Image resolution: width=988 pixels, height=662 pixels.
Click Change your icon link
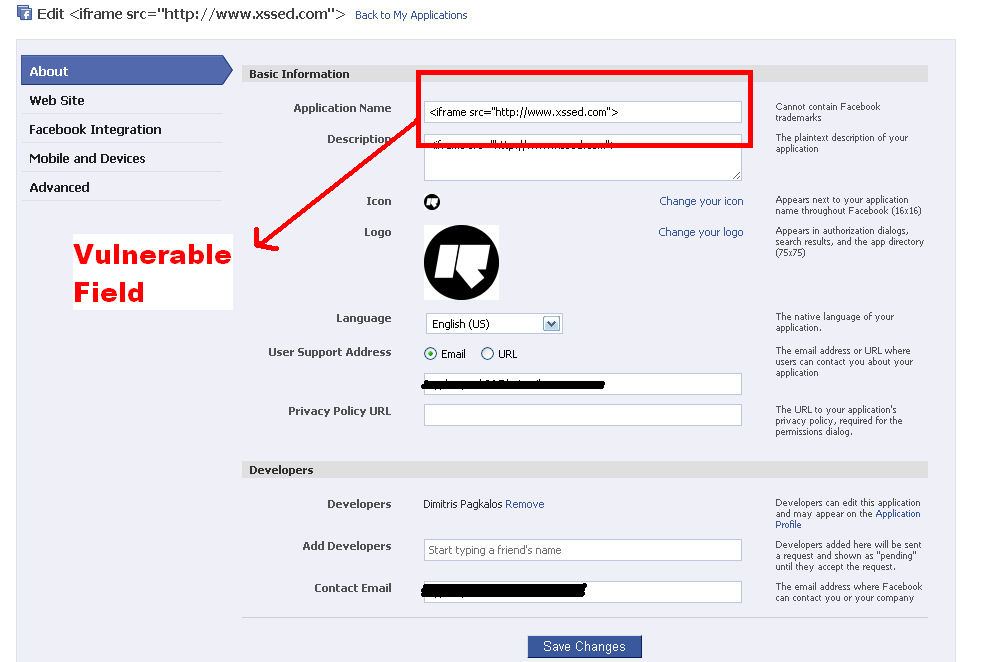coord(701,201)
